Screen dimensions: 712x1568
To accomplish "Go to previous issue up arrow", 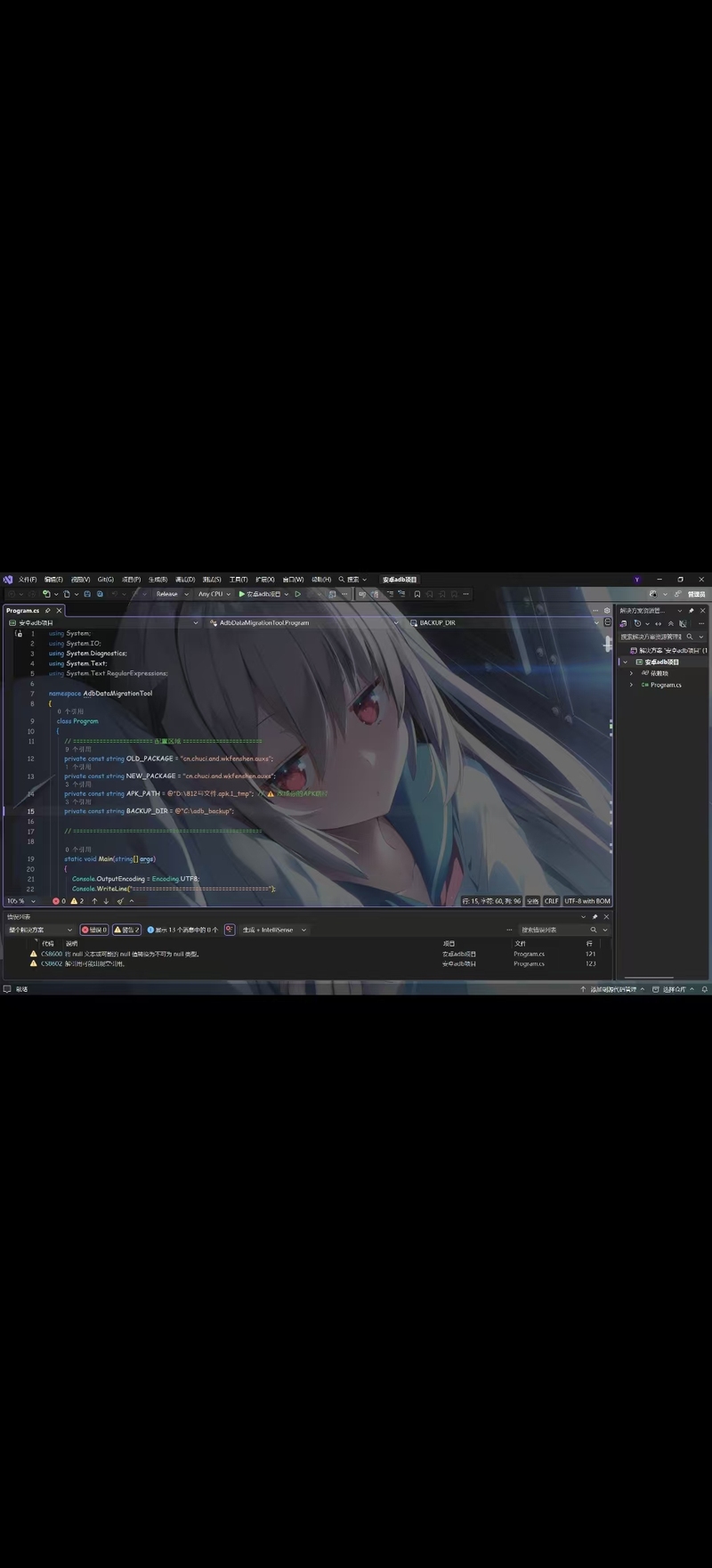I will pos(95,901).
